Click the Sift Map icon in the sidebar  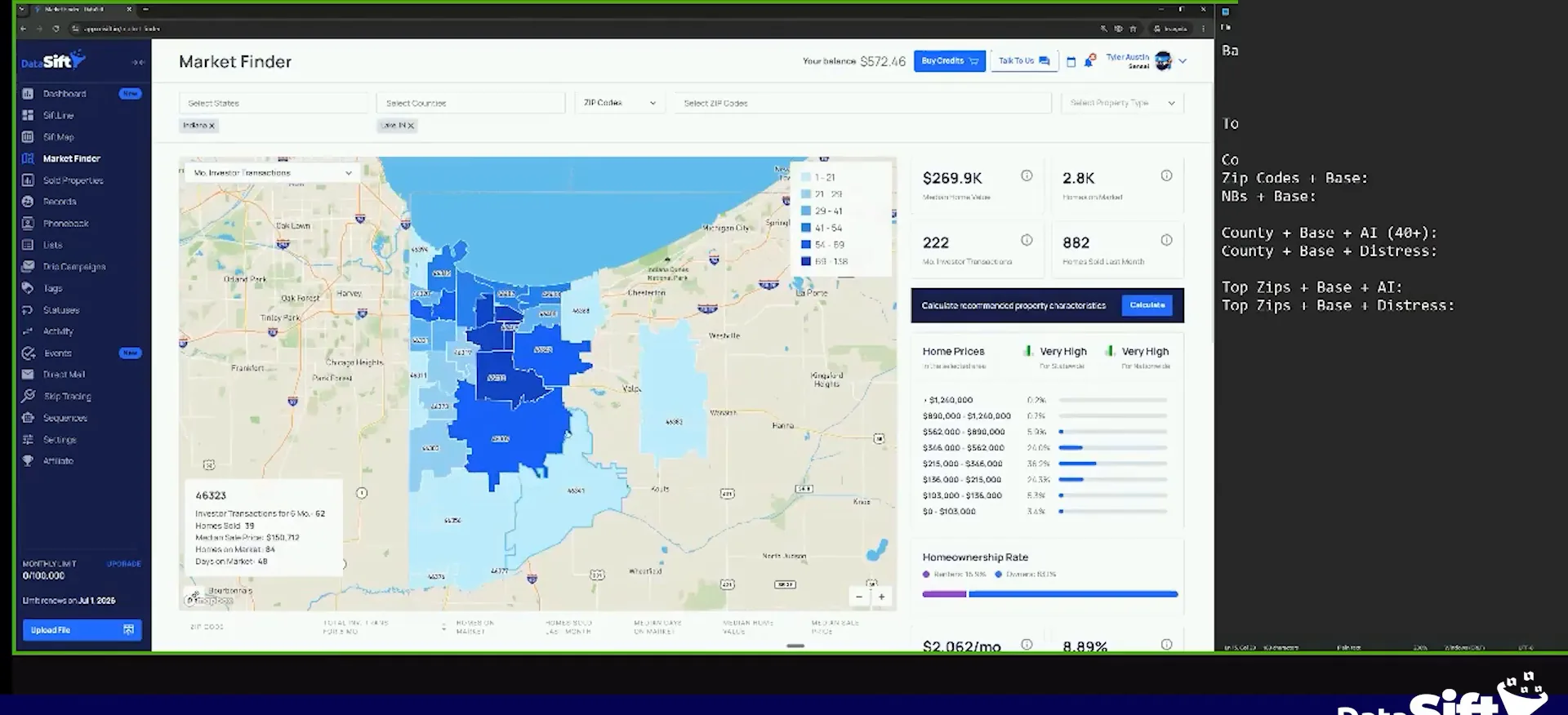coord(28,137)
